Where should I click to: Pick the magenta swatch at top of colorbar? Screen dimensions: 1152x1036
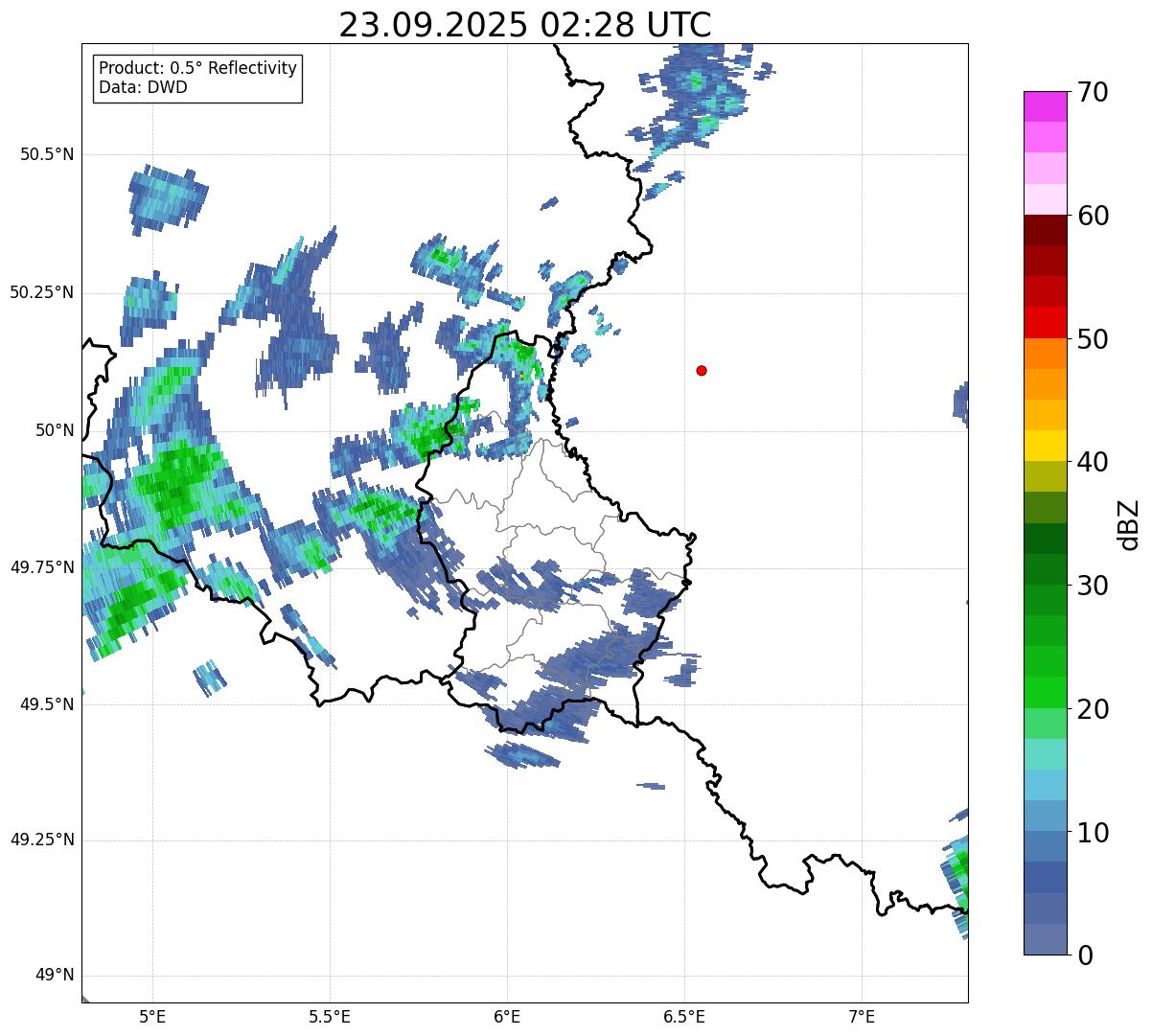pos(1046,106)
